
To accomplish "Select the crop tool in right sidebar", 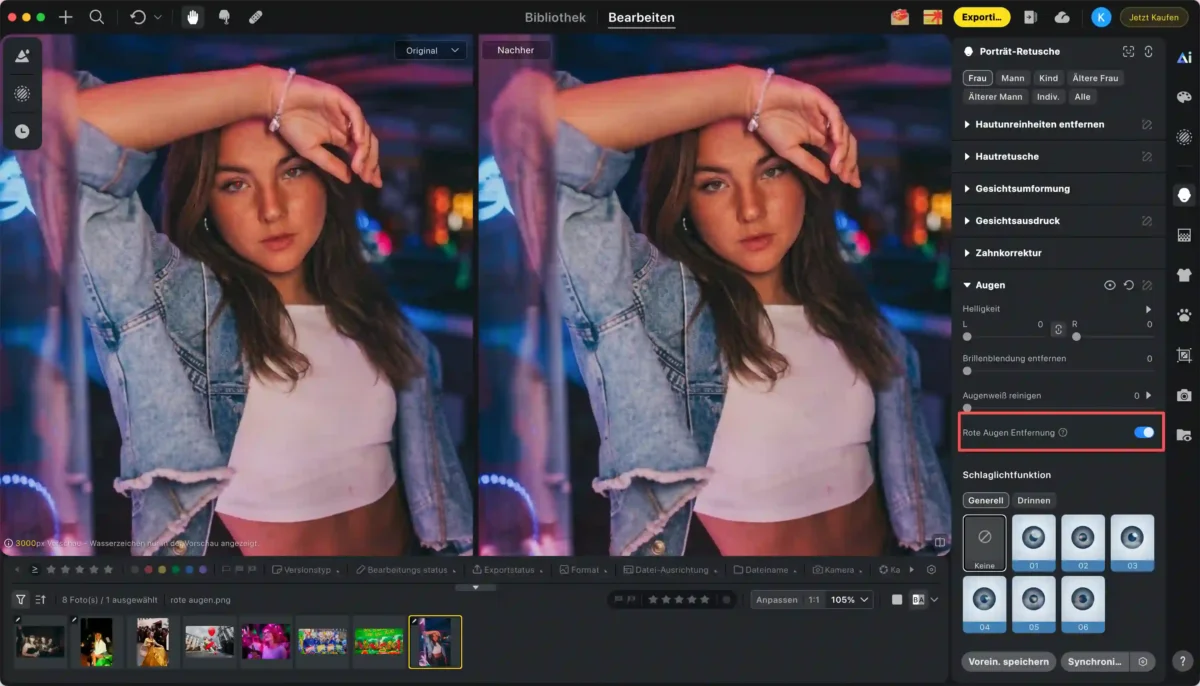I will point(1184,355).
